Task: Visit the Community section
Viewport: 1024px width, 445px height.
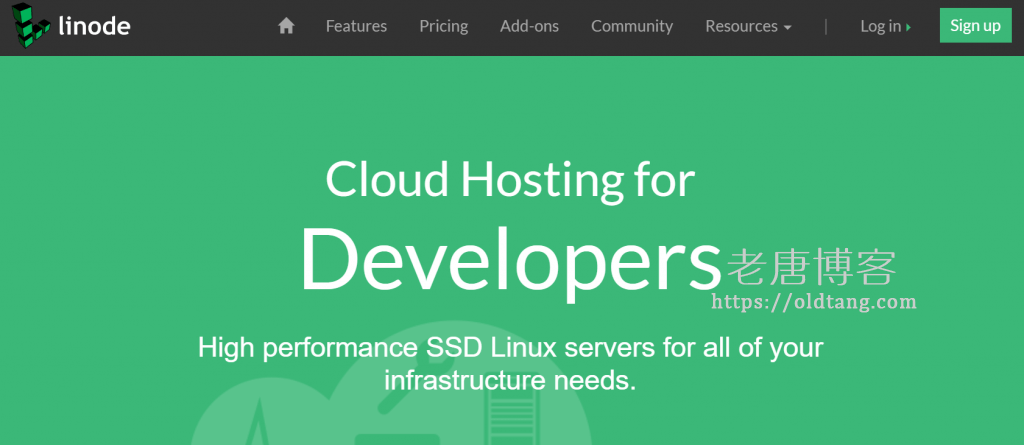Action: coord(632,26)
